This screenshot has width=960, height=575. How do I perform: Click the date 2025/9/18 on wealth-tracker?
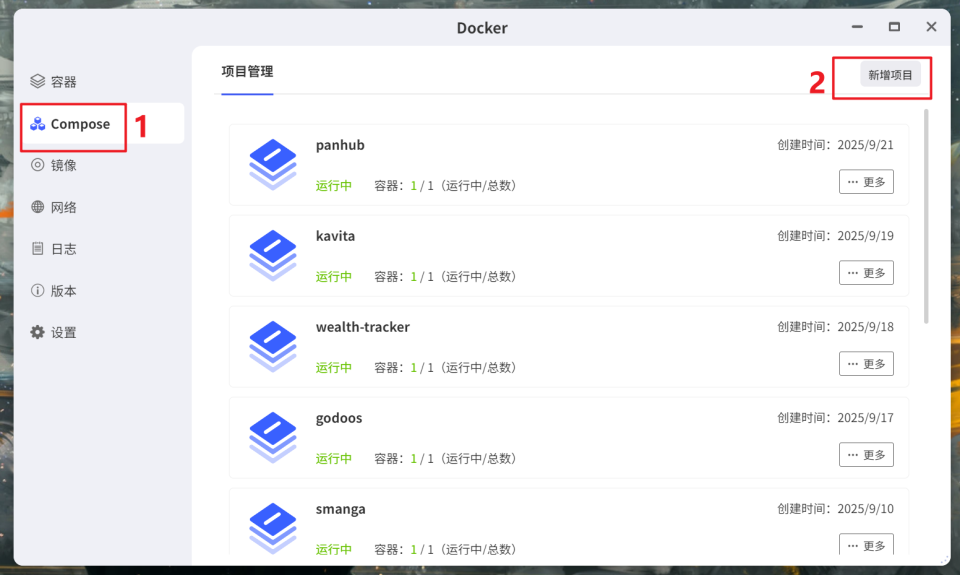(865, 327)
